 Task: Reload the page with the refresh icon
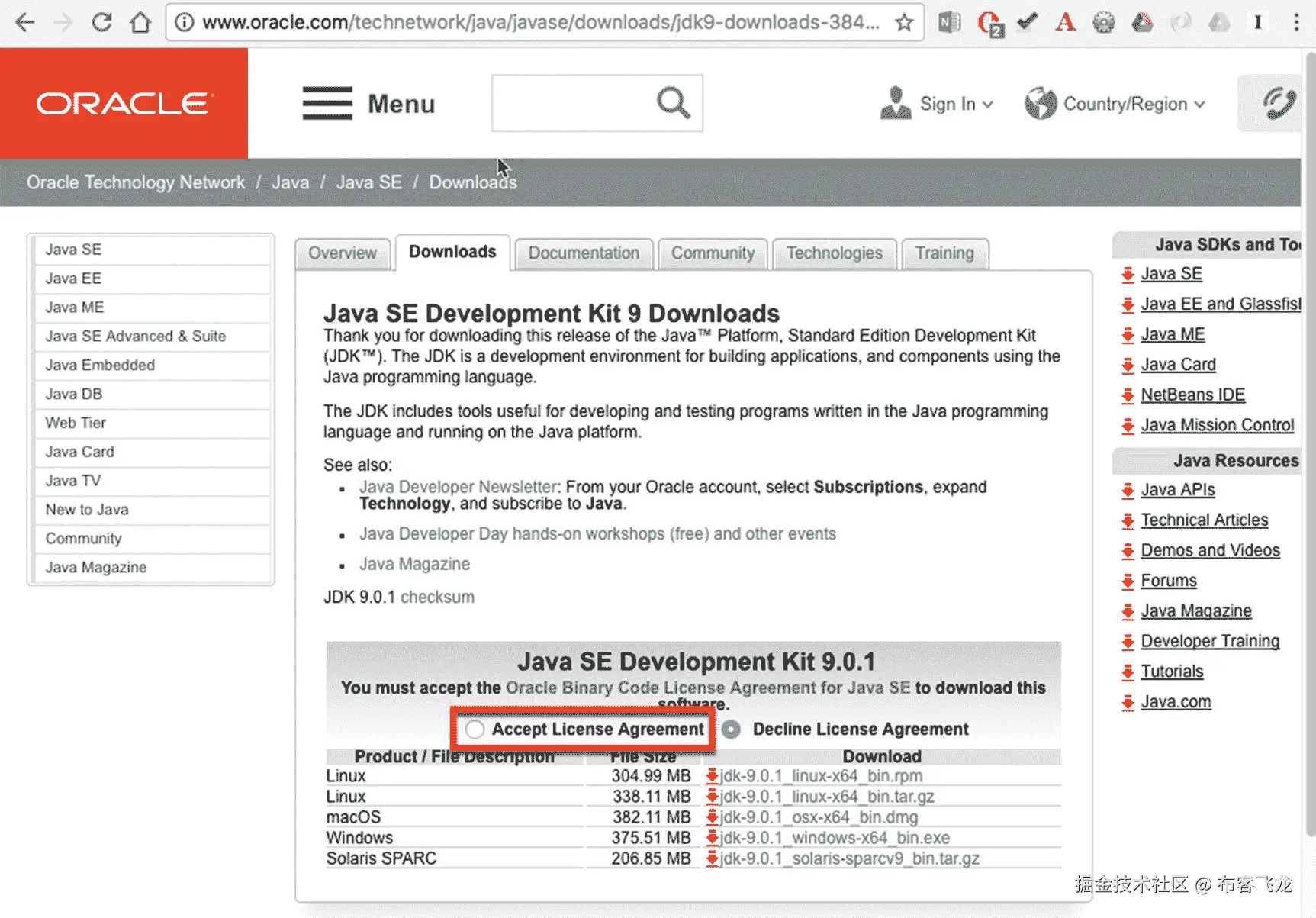click(101, 22)
